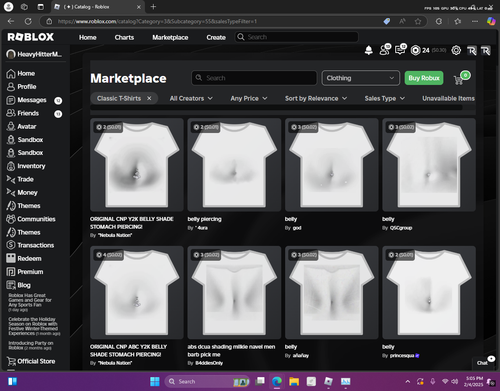This screenshot has height=391, width=500.
Task: Open ORIGINAL CNP ABC Y2K BELLY shirt thumbnail
Action: tap(137, 293)
